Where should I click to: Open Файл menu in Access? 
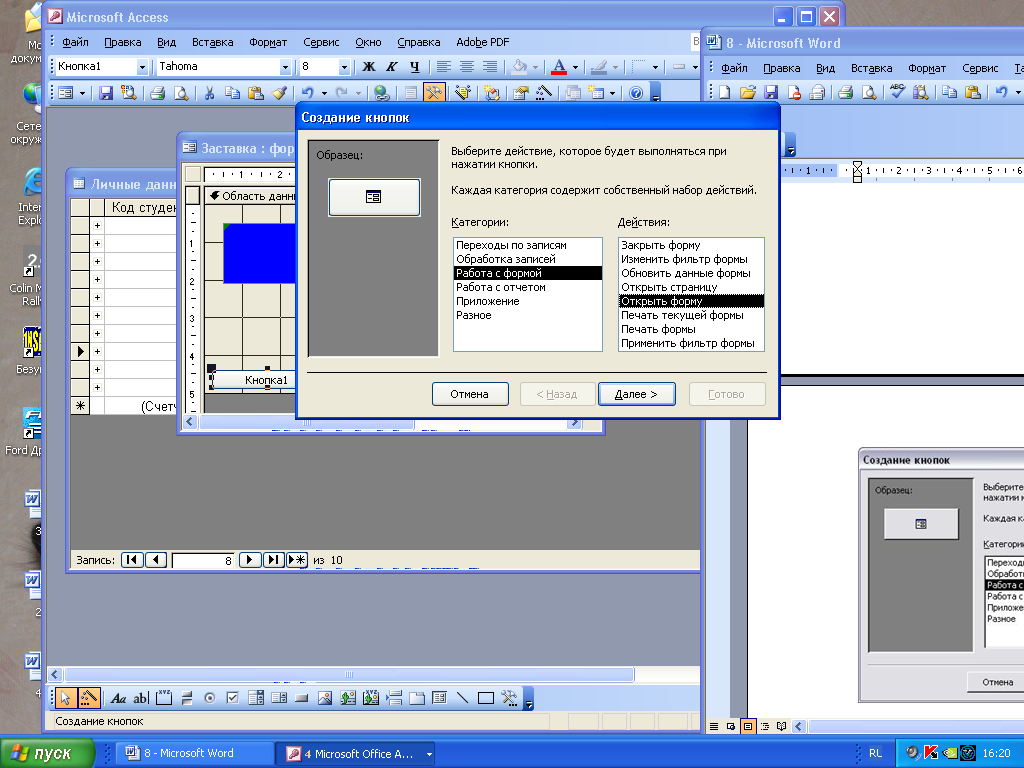75,42
